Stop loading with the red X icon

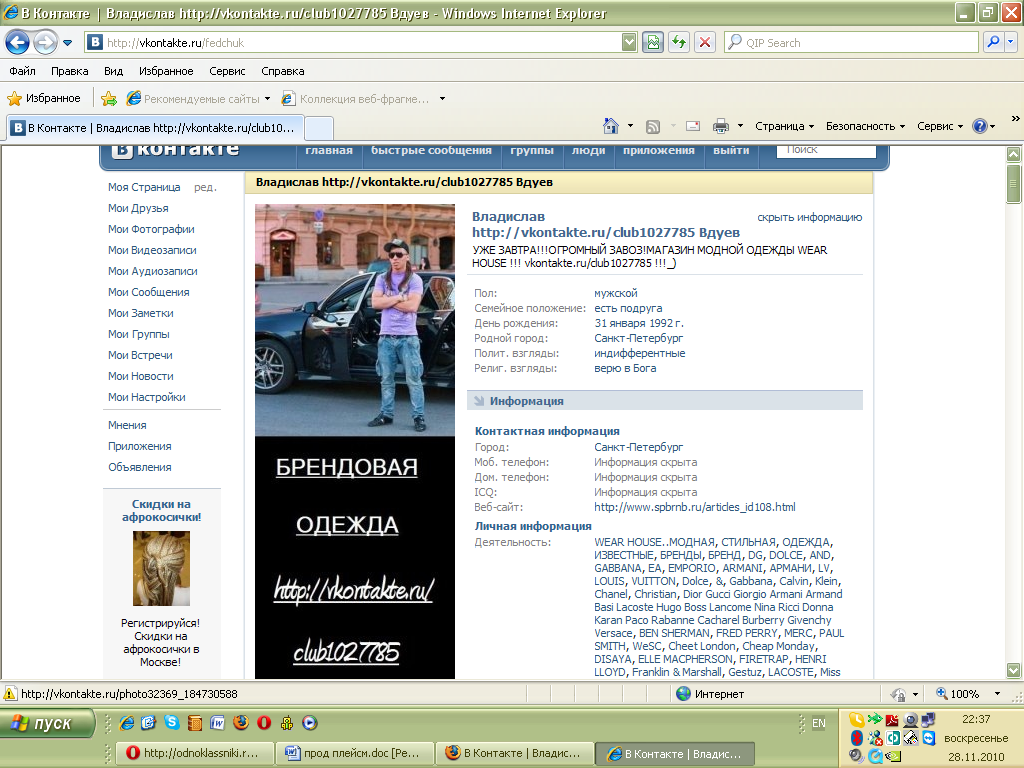point(705,42)
